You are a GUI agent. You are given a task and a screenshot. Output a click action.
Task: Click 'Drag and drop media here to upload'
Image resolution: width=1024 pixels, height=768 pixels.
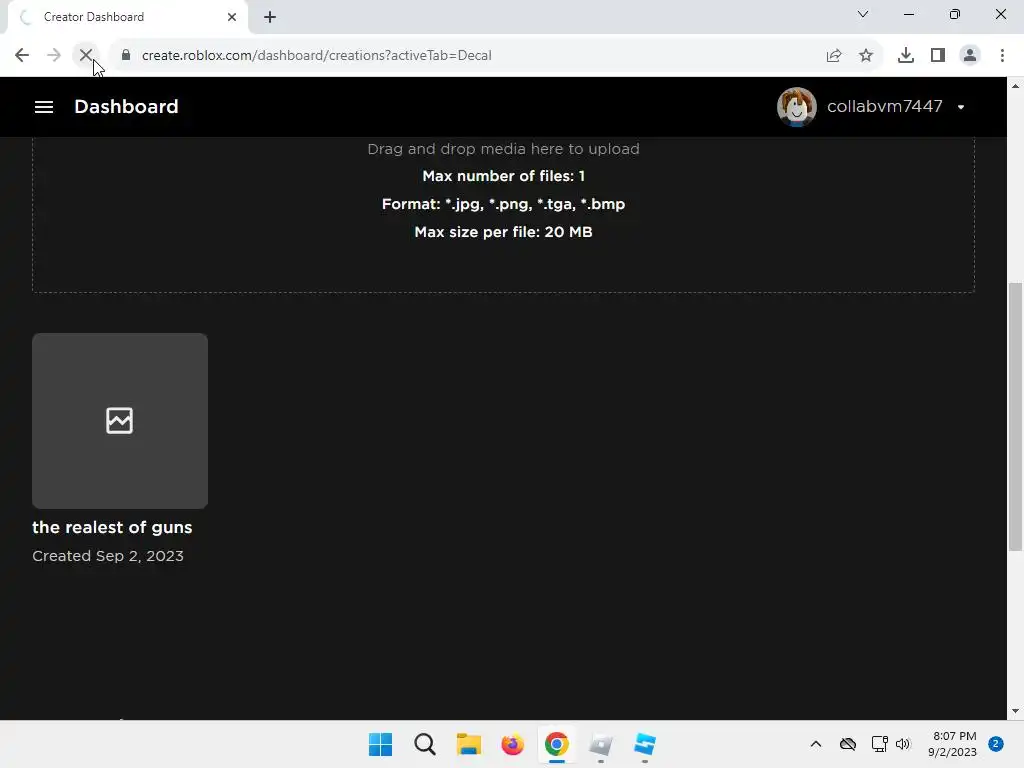pyautogui.click(x=503, y=149)
